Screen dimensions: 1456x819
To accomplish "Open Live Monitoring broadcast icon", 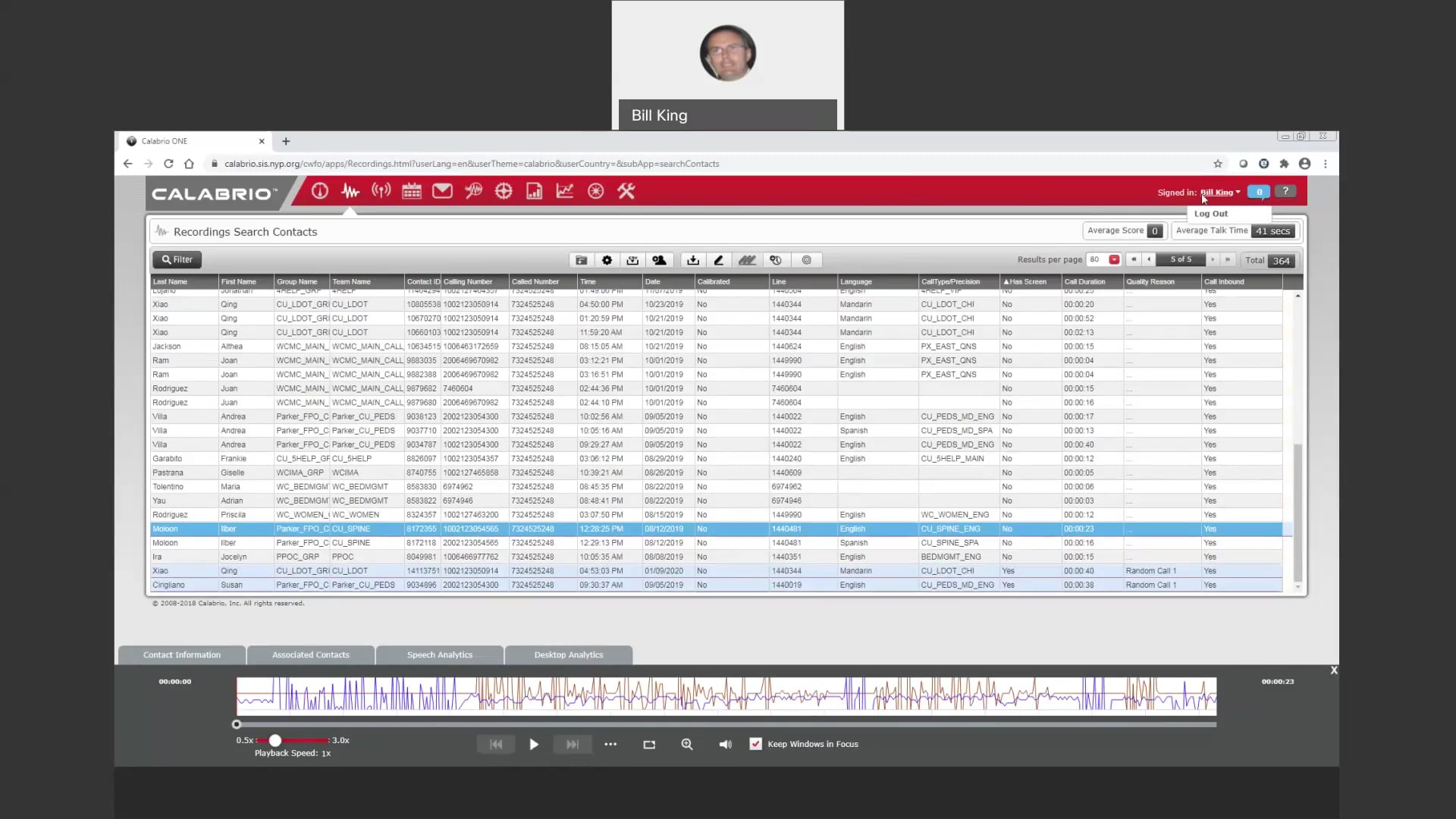I will coord(381,192).
